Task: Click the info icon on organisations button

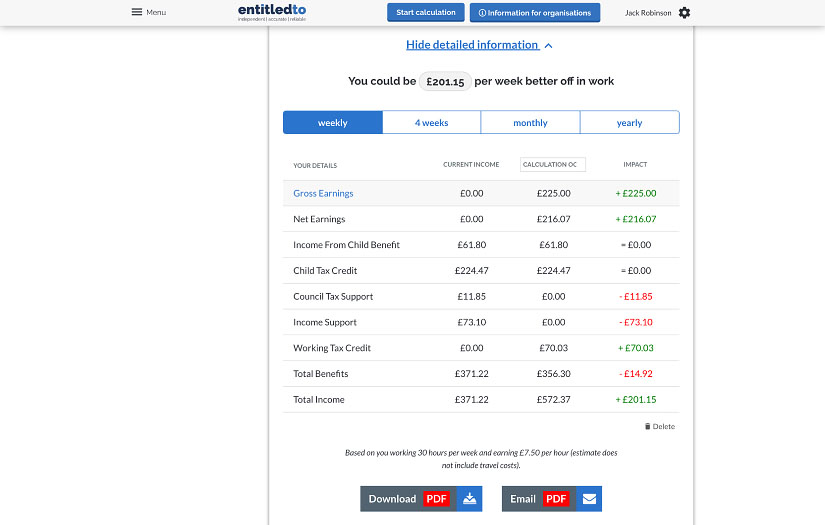Action: point(482,13)
